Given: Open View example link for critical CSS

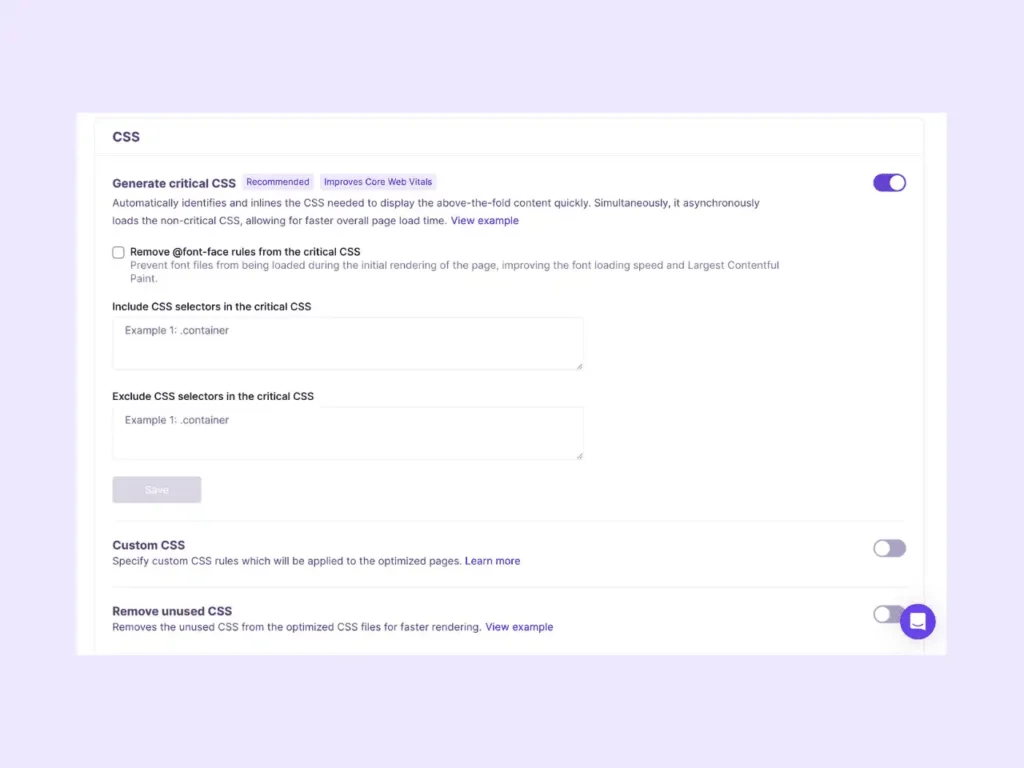Looking at the screenshot, I should click(x=485, y=221).
